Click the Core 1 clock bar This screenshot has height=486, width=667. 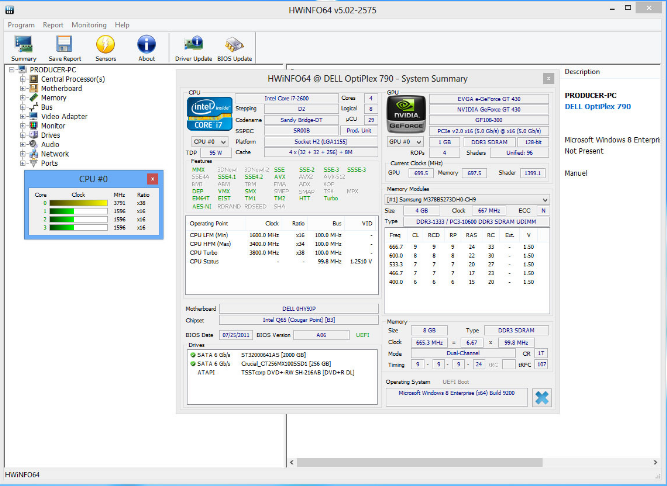[x=78, y=211]
